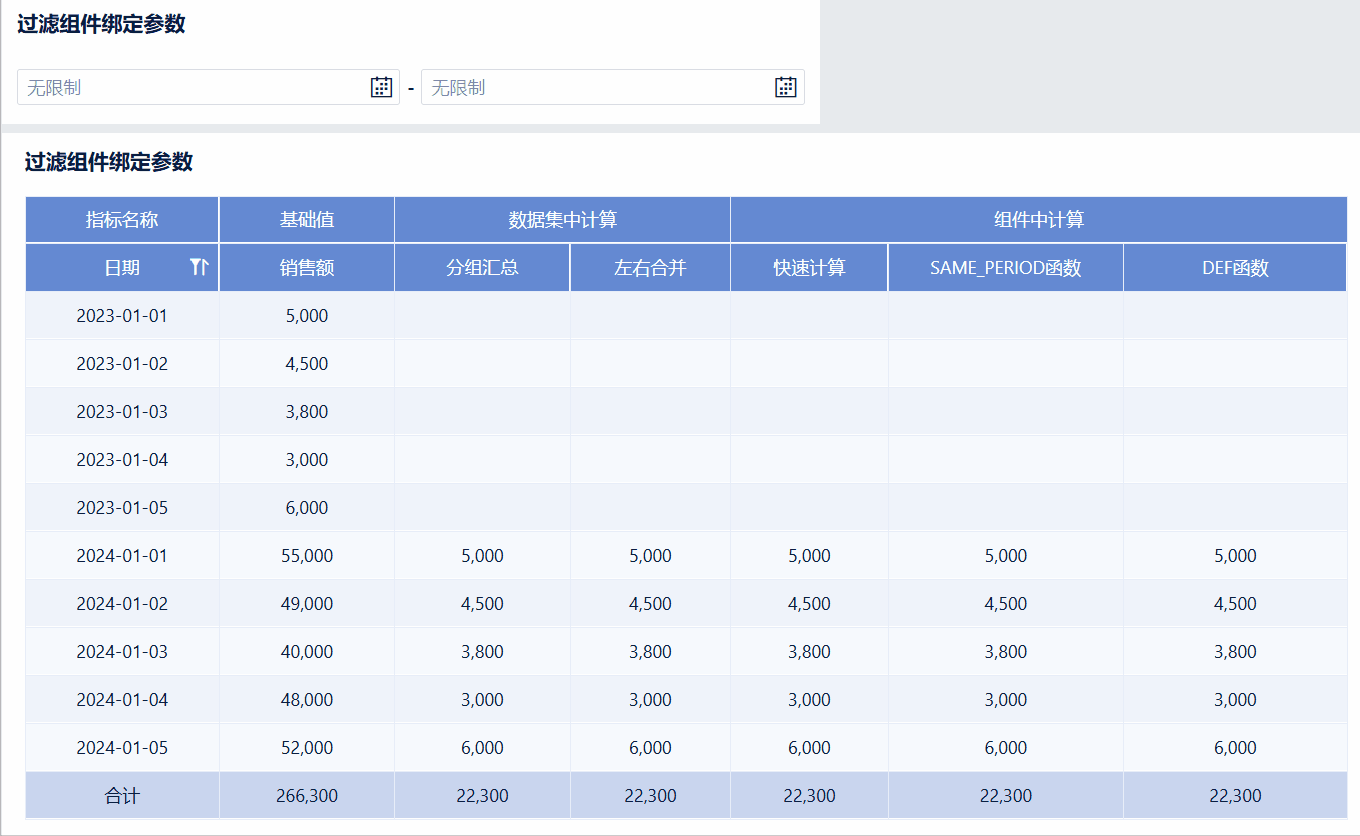The height and width of the screenshot is (836, 1360).
Task: Click SAME_PERIOD函数 value 3,000 for 2024-01-04
Action: click(x=1005, y=700)
